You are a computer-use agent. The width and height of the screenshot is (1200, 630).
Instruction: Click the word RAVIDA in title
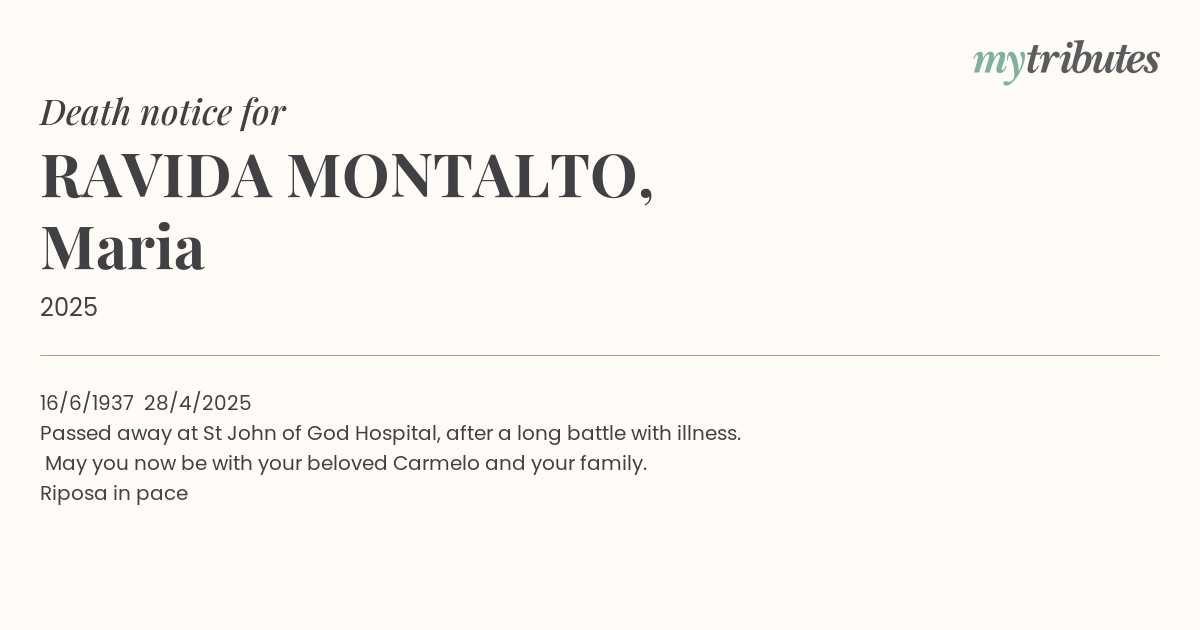point(156,176)
